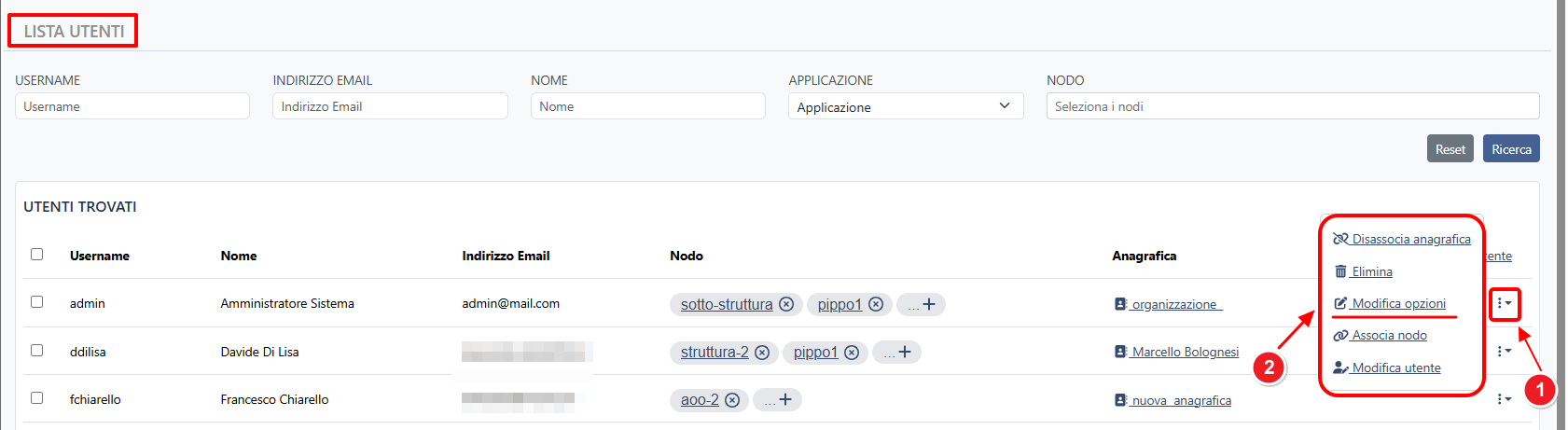Check the box for the admin user

coord(37,302)
